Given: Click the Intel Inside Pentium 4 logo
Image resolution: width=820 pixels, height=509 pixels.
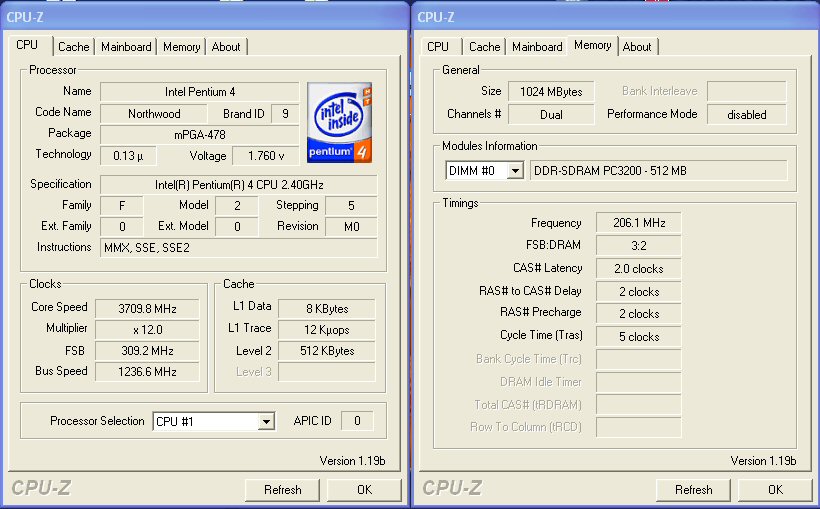Looking at the screenshot, I should (x=339, y=122).
